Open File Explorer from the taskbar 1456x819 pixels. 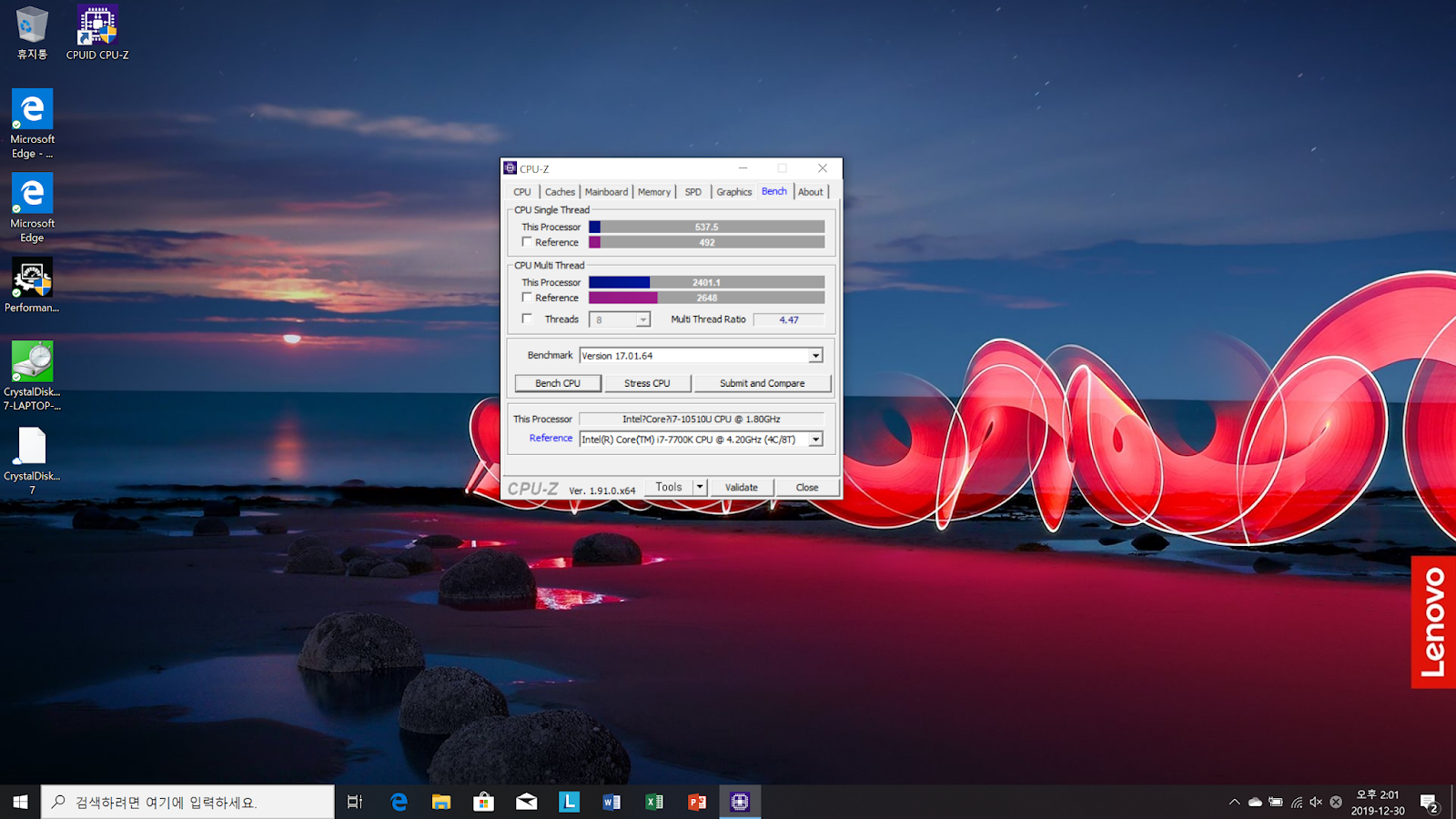[441, 802]
